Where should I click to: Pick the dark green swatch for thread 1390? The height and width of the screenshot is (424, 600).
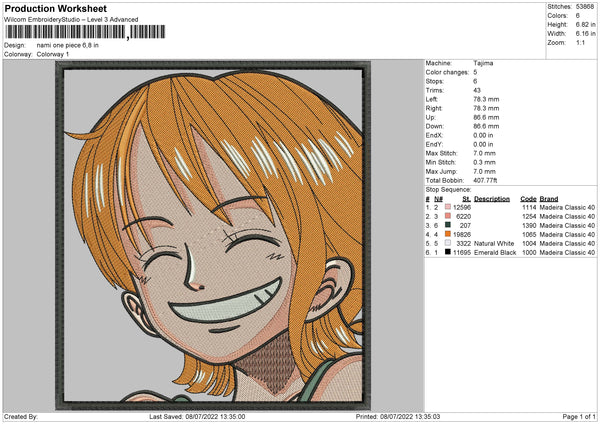(447, 225)
